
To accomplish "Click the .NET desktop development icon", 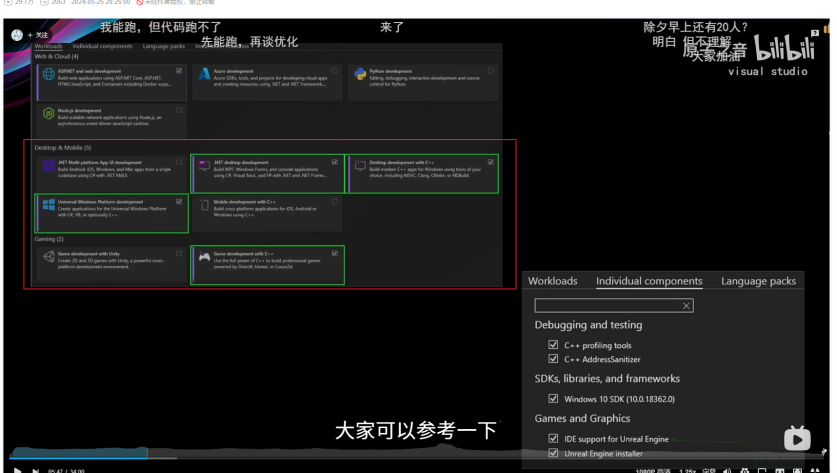I will [204, 165].
